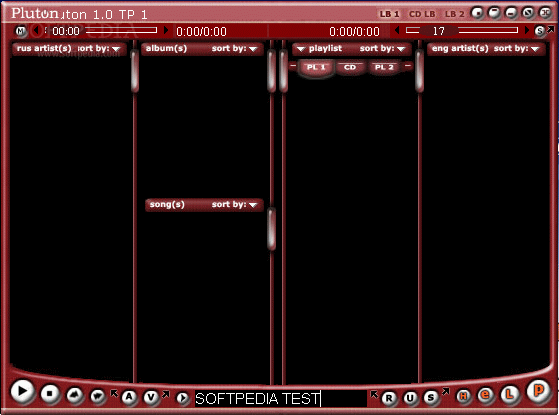Click title-bar button with diagonal slash icon
Image resolution: width=559 pixels, height=415 pixels.
(528, 13)
